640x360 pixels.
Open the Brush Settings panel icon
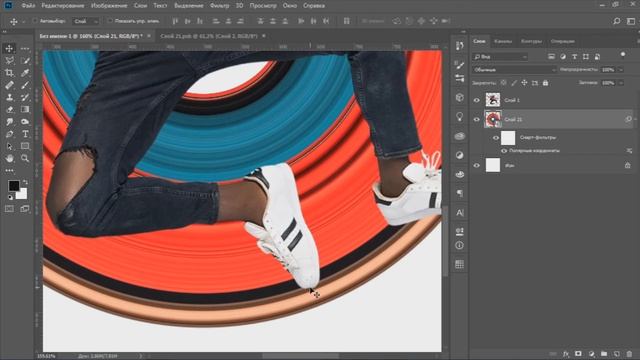point(460,64)
